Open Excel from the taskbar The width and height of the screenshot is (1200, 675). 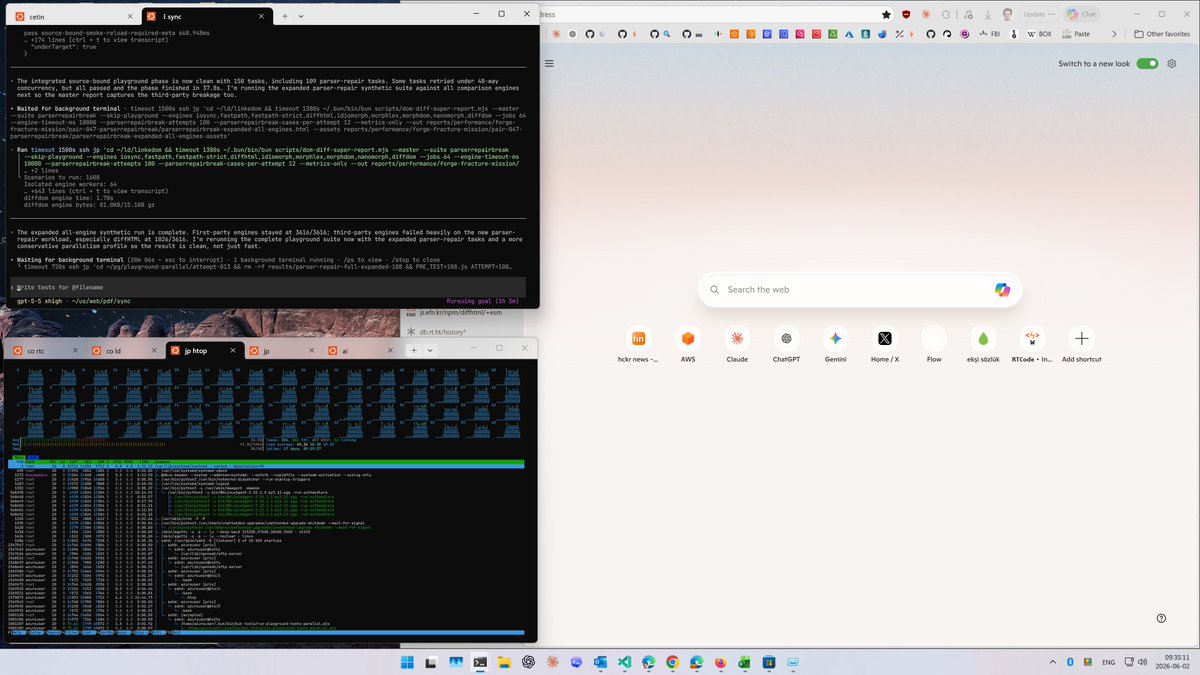tap(745, 662)
